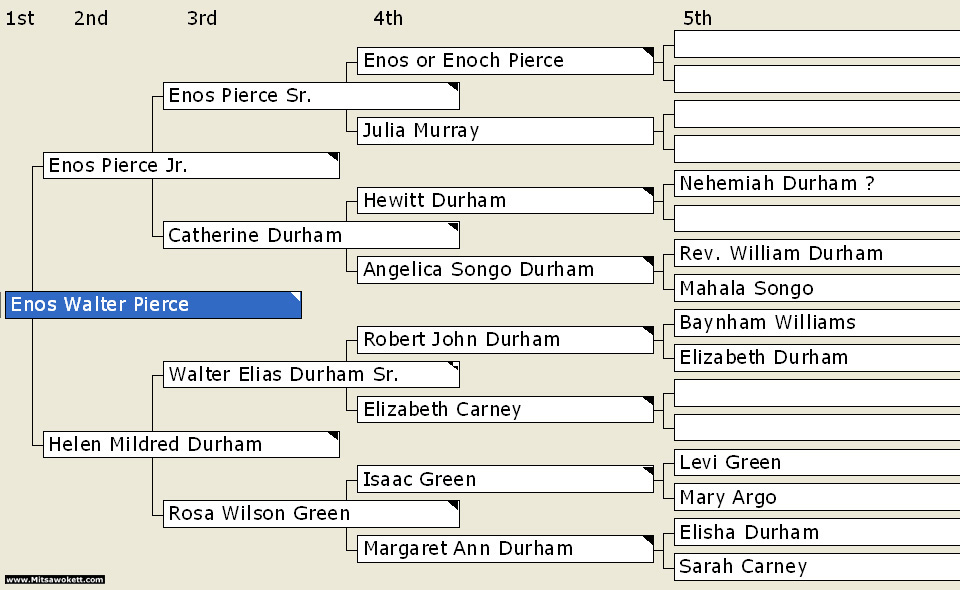Click corner triangle on Enos Pierce Sr. box

454,87
